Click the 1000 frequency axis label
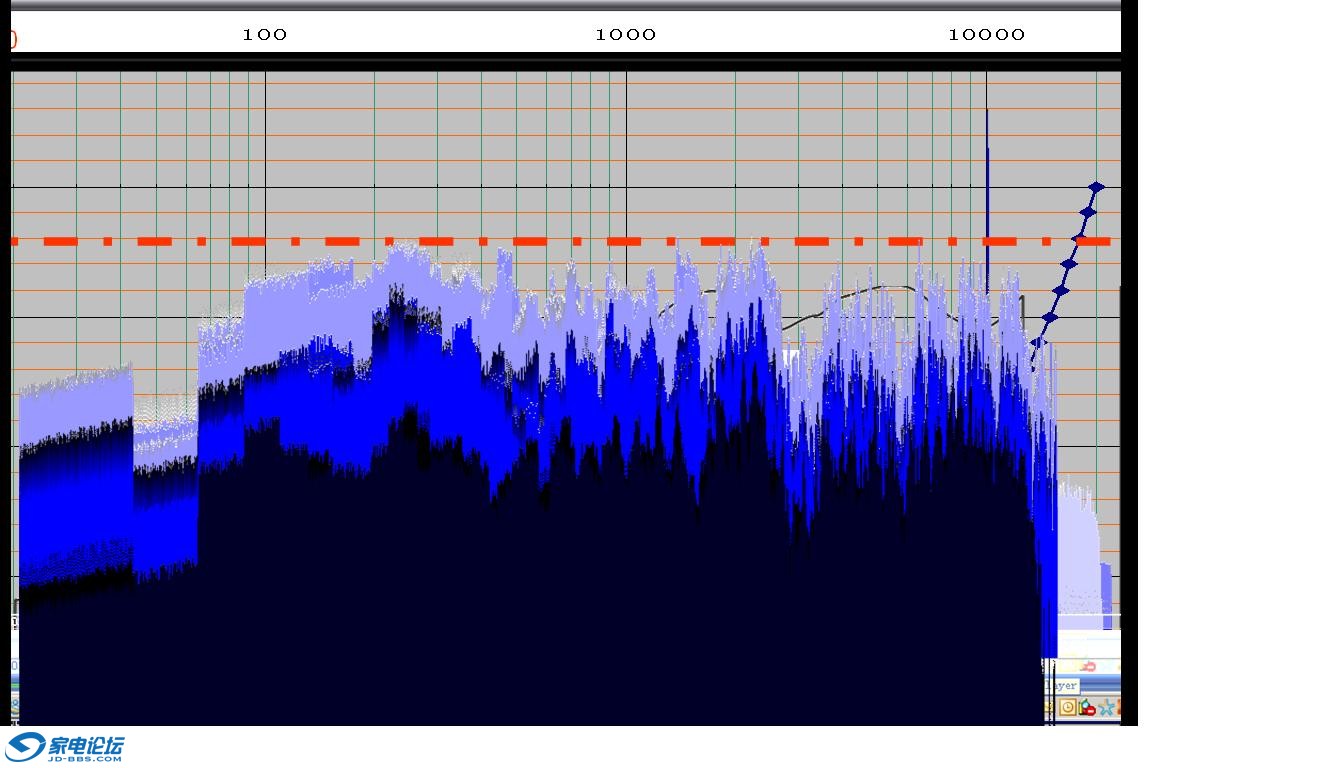This screenshot has height=768, width=1334. [625, 35]
